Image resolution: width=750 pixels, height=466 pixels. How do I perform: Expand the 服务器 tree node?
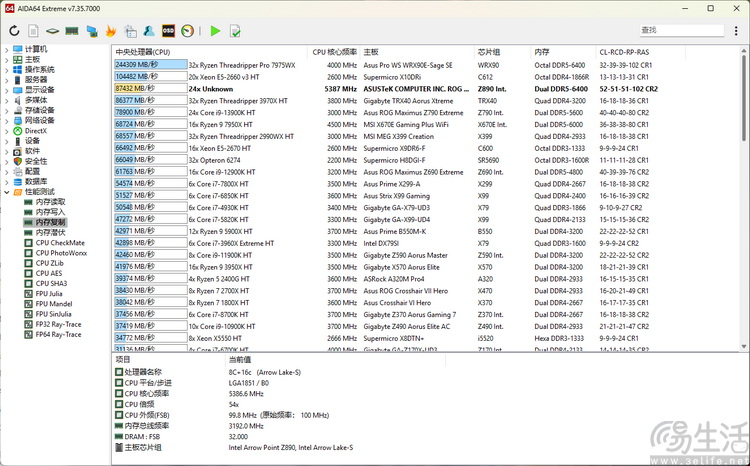[7, 80]
